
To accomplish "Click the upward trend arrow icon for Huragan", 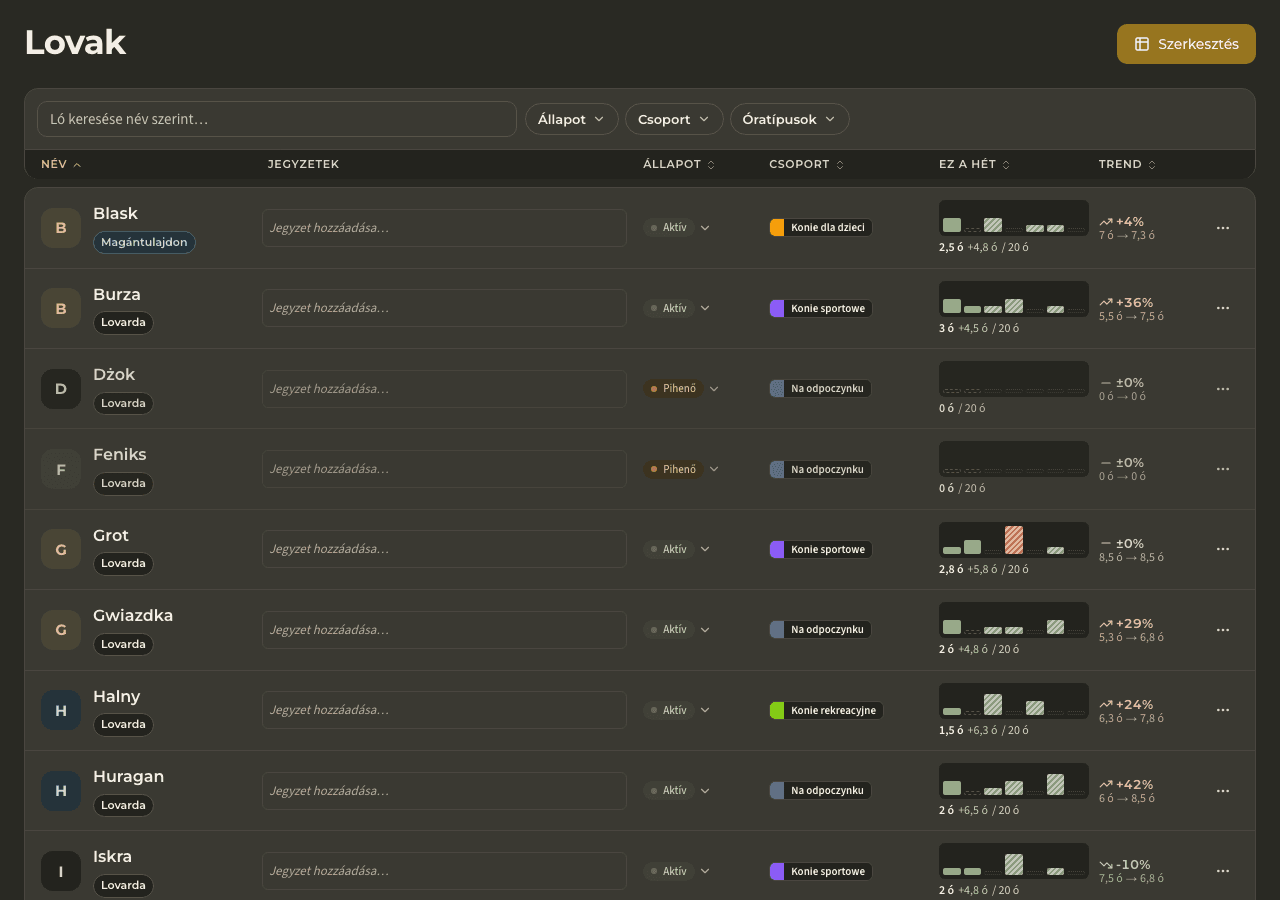I will click(x=1106, y=785).
